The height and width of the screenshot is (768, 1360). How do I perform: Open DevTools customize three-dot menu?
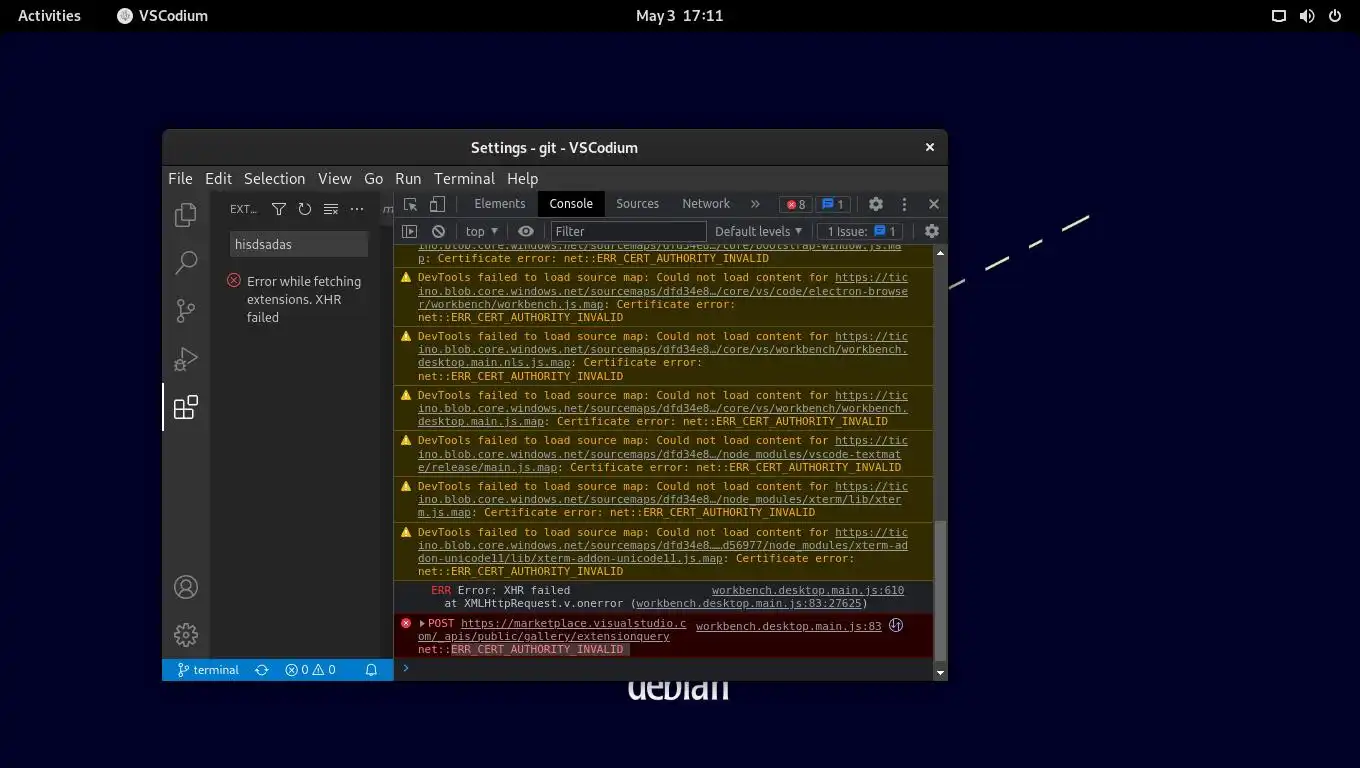point(904,204)
